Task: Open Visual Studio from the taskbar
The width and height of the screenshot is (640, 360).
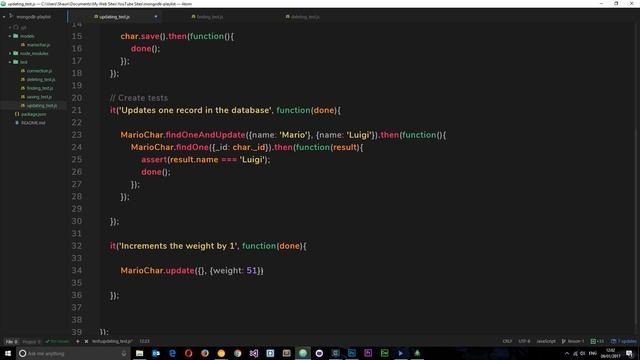Action: click(254, 353)
